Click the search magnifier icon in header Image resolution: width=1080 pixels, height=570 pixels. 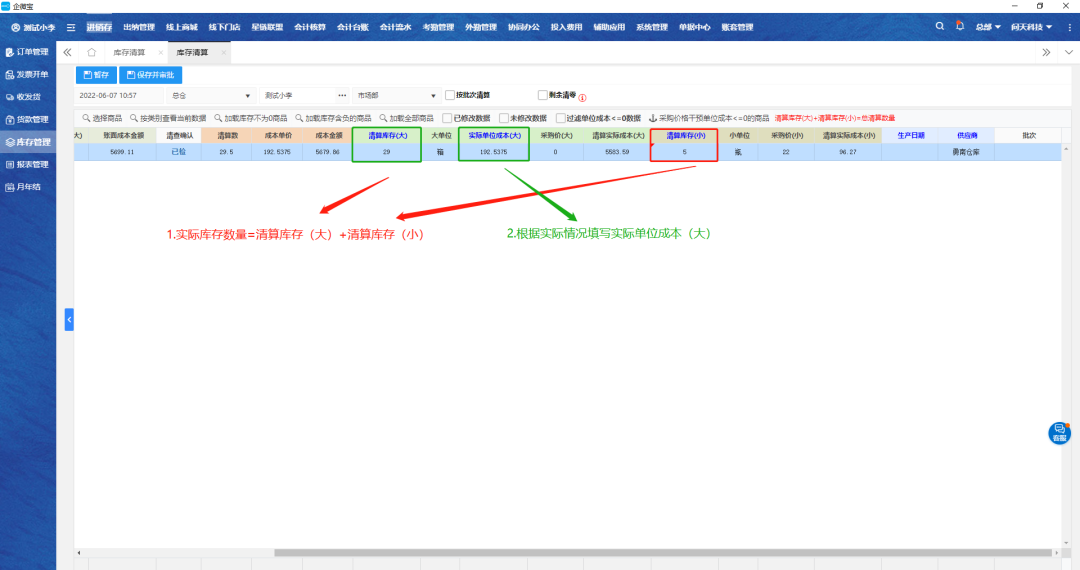point(939,27)
